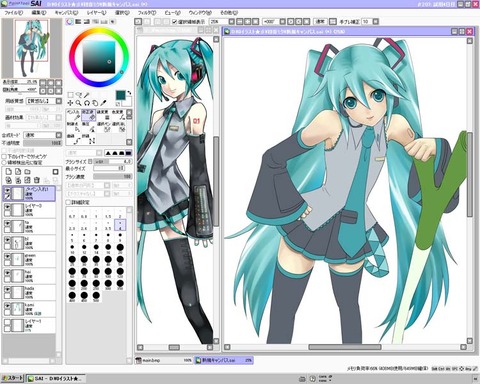Click the undo toolbar button

point(138,22)
